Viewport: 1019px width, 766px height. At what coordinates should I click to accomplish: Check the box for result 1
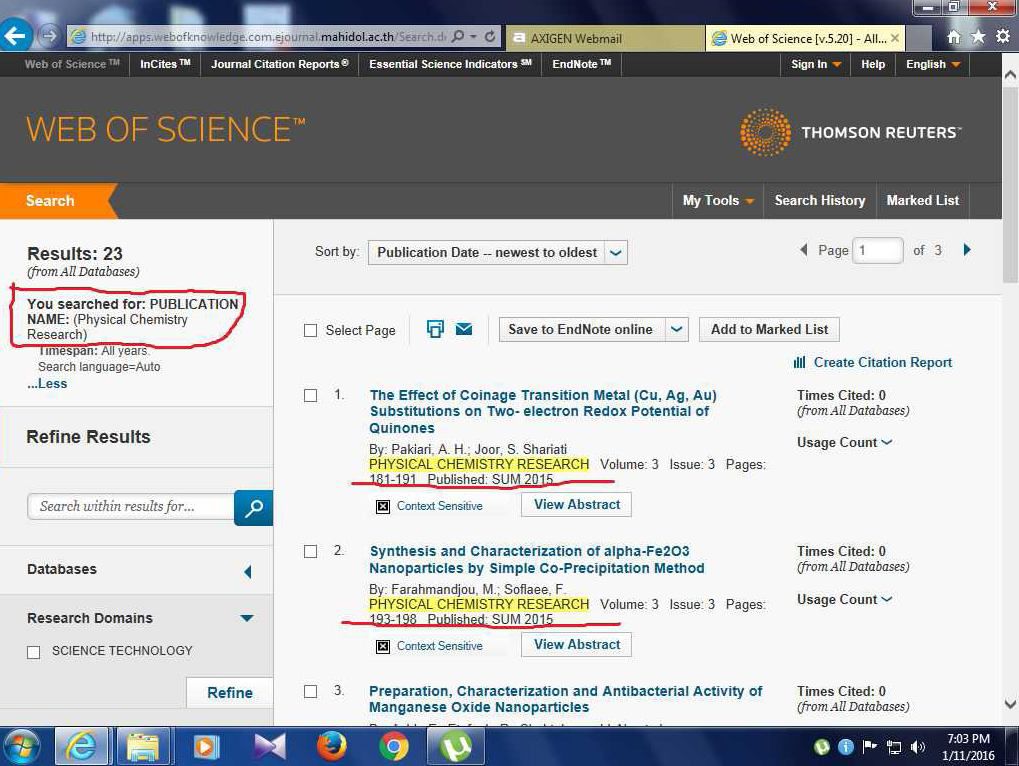point(311,396)
